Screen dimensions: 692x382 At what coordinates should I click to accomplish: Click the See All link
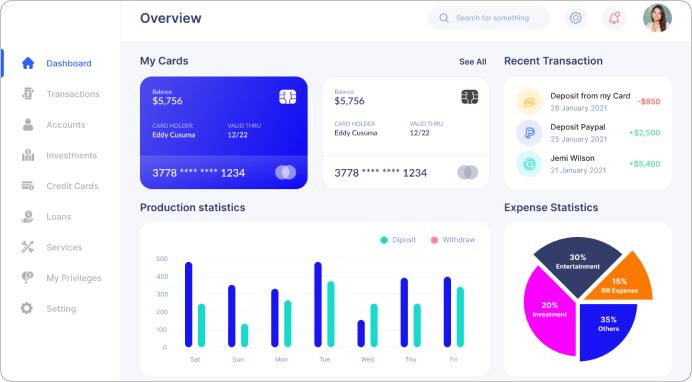473,62
